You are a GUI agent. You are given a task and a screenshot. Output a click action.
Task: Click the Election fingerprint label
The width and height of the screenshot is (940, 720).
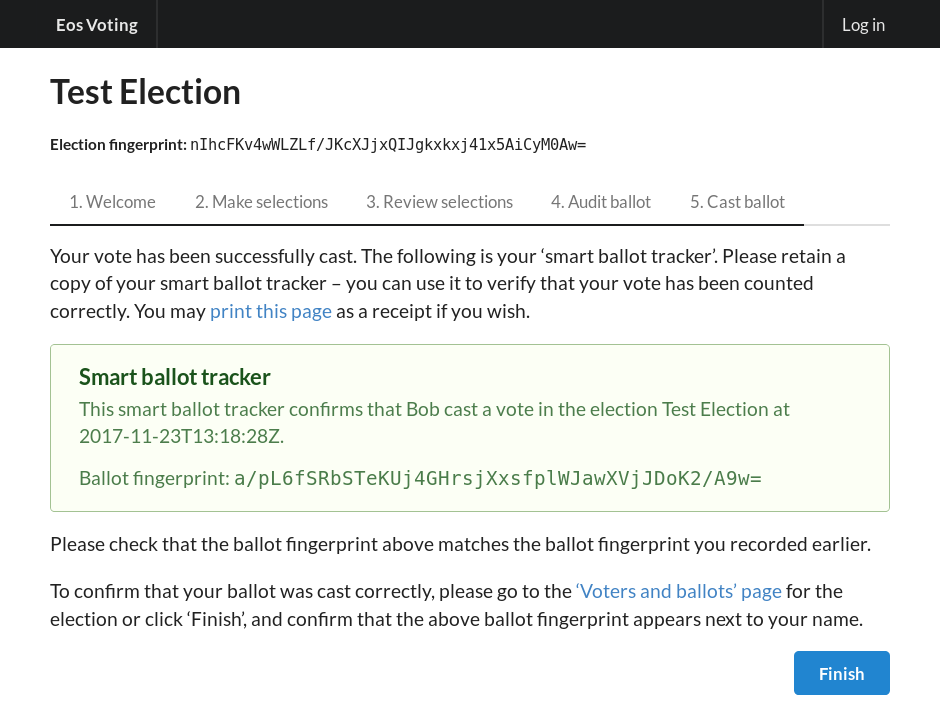pyautogui.click(x=119, y=145)
